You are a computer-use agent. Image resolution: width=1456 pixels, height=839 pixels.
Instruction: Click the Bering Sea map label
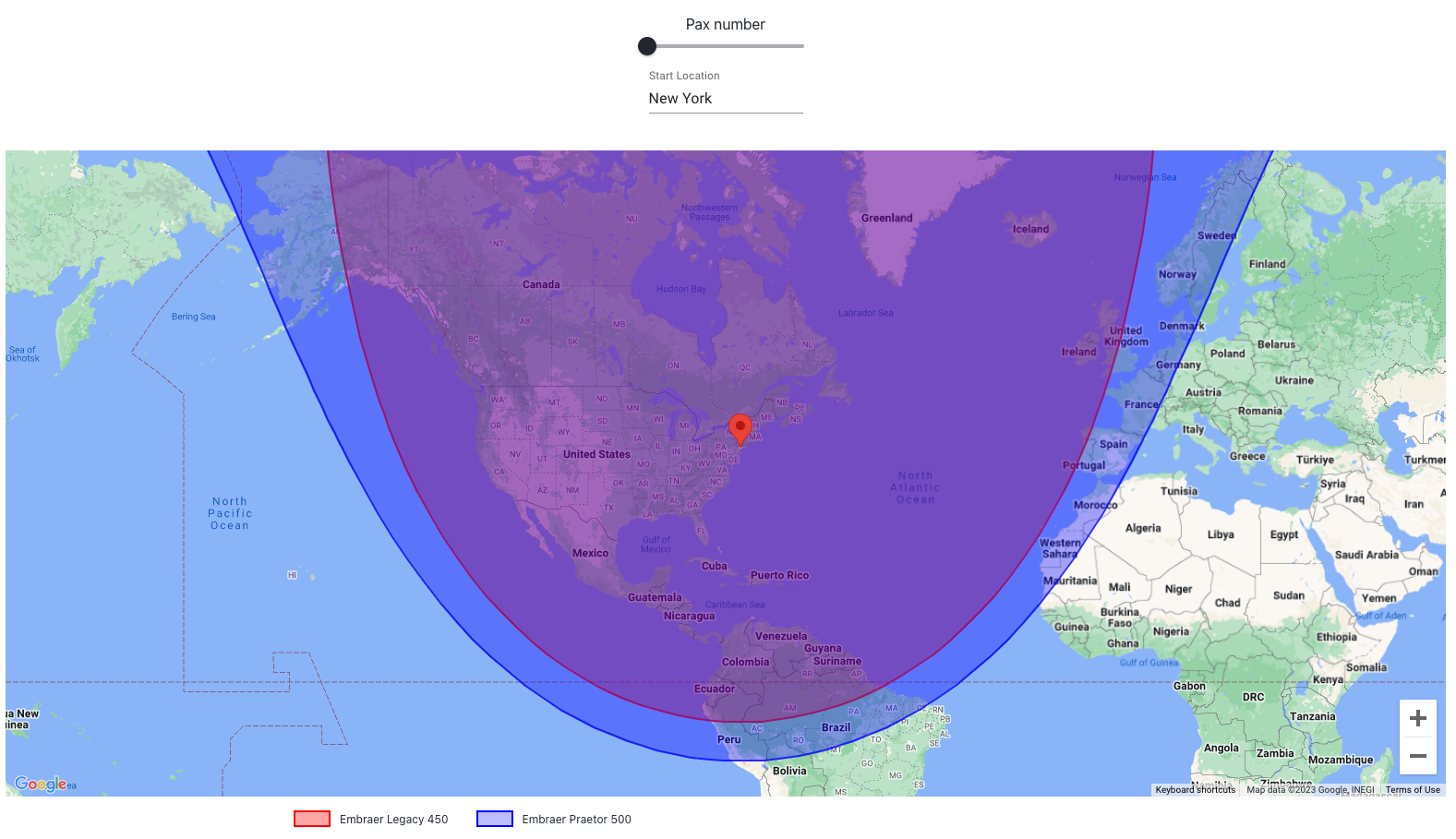193,318
